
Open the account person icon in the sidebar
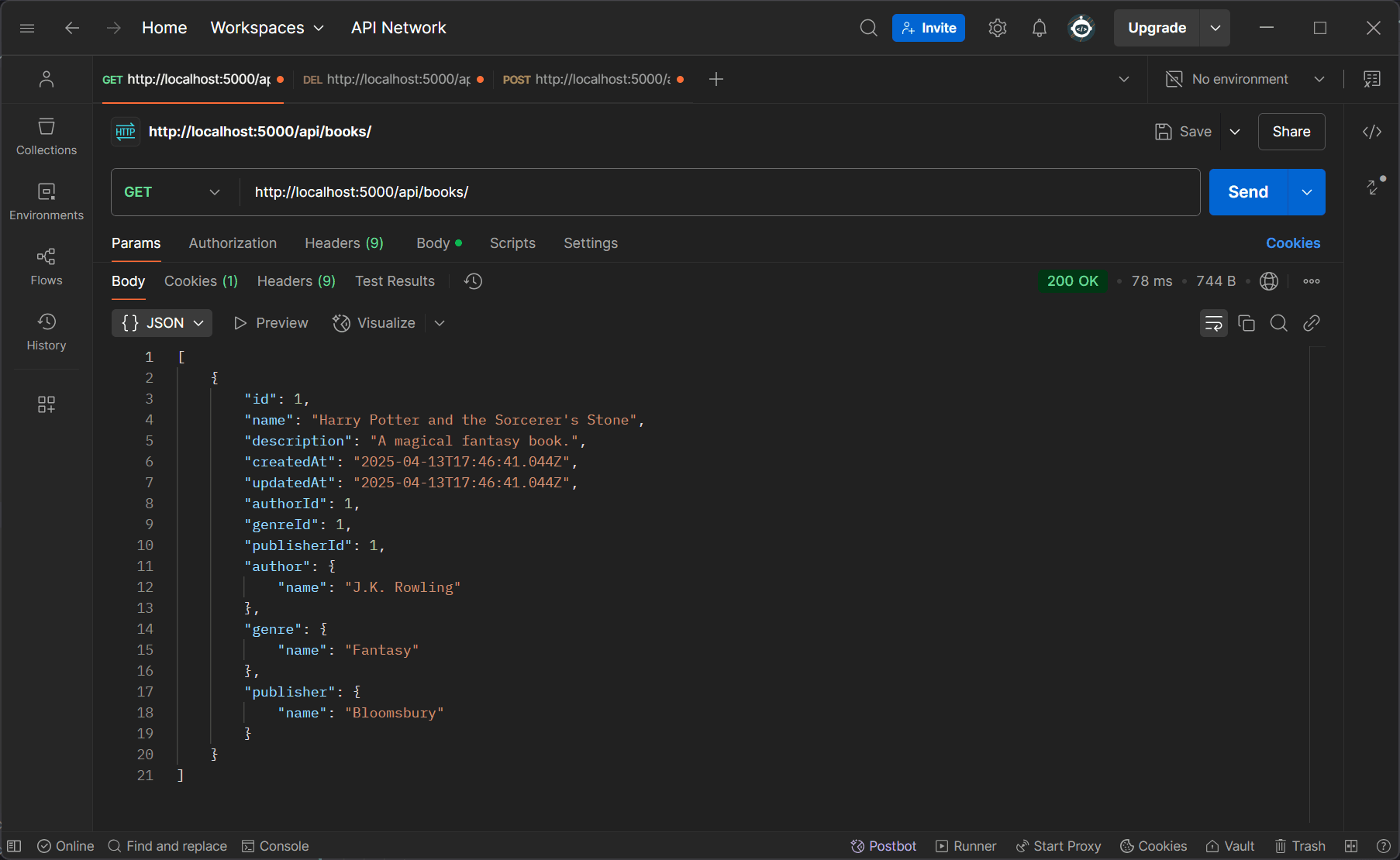click(47, 79)
